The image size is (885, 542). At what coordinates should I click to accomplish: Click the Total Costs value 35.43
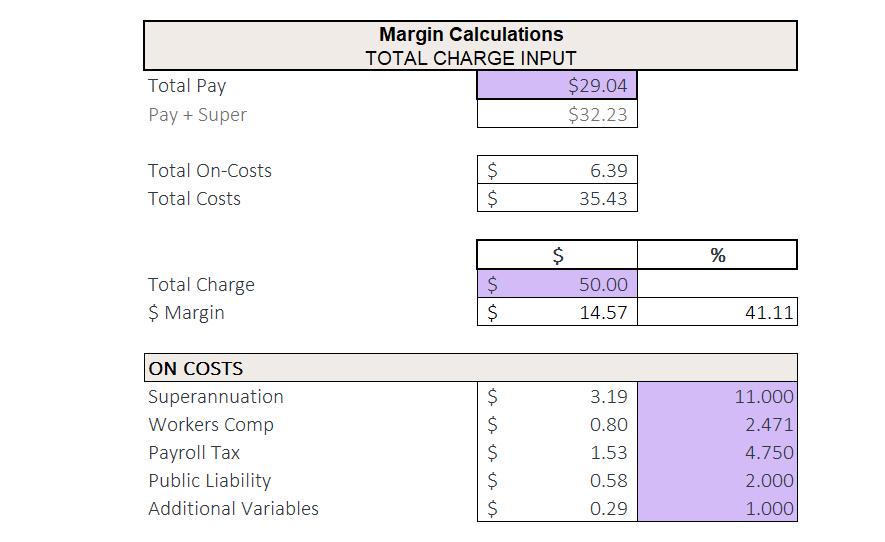coord(557,198)
